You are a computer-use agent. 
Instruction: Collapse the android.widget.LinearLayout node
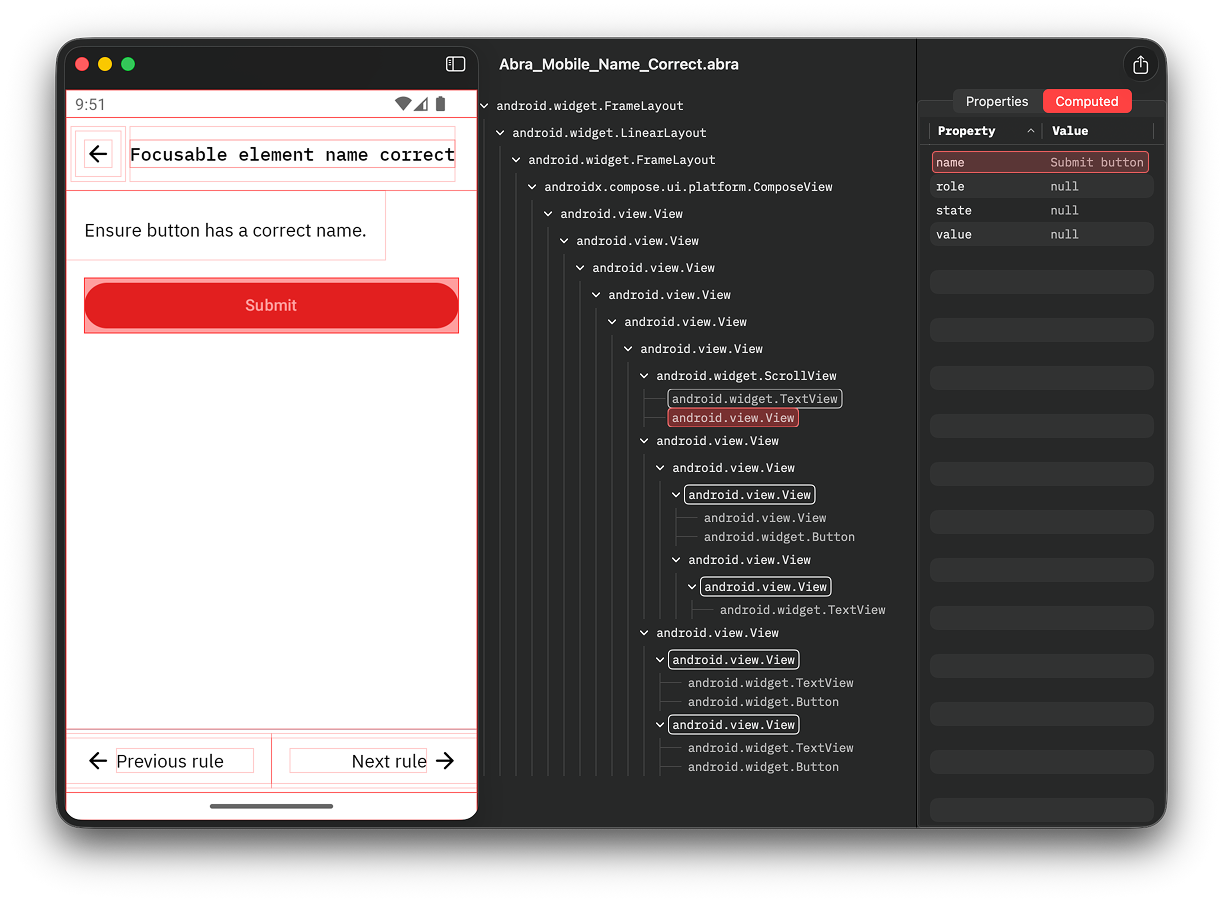[x=500, y=132]
